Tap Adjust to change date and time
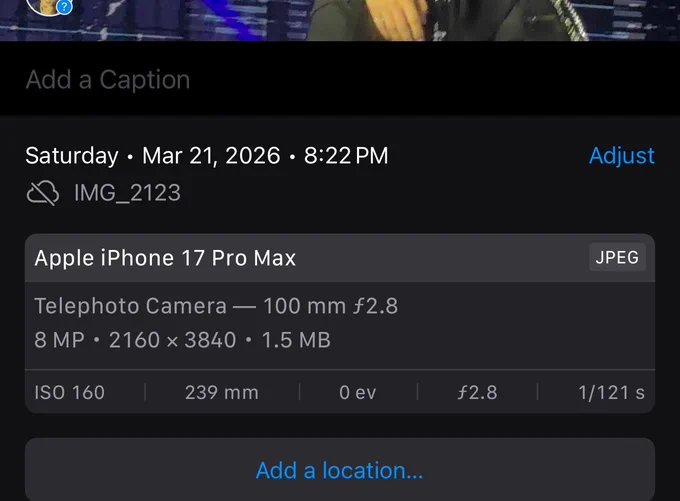Screen dimensions: 680x501 pos(621,156)
